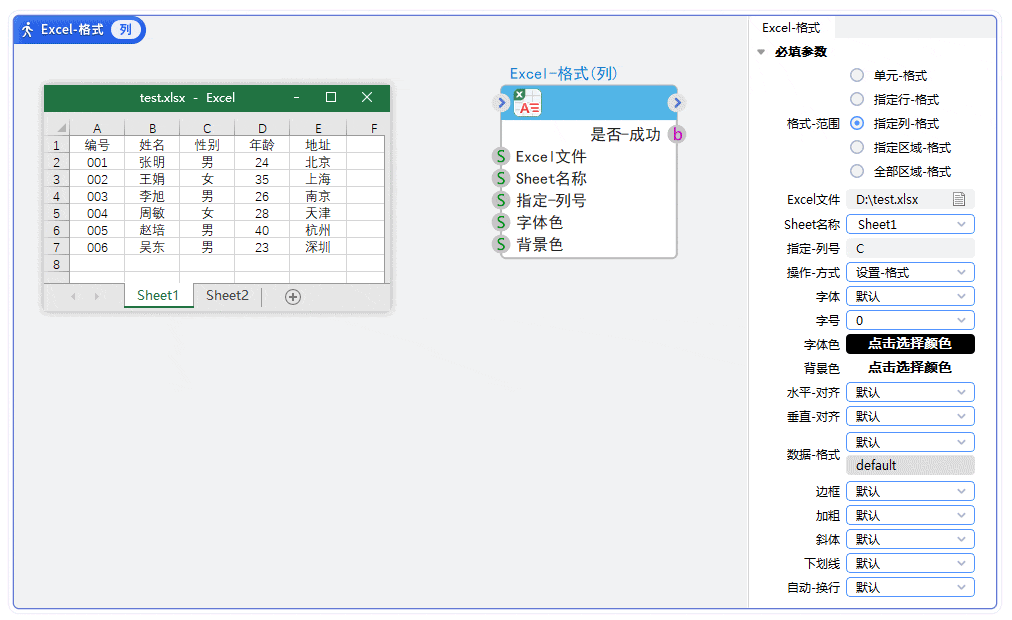The image size is (1012, 620).
Task: Open the 操作-方式 dropdown showing 设置-格式
Action: tap(910, 272)
